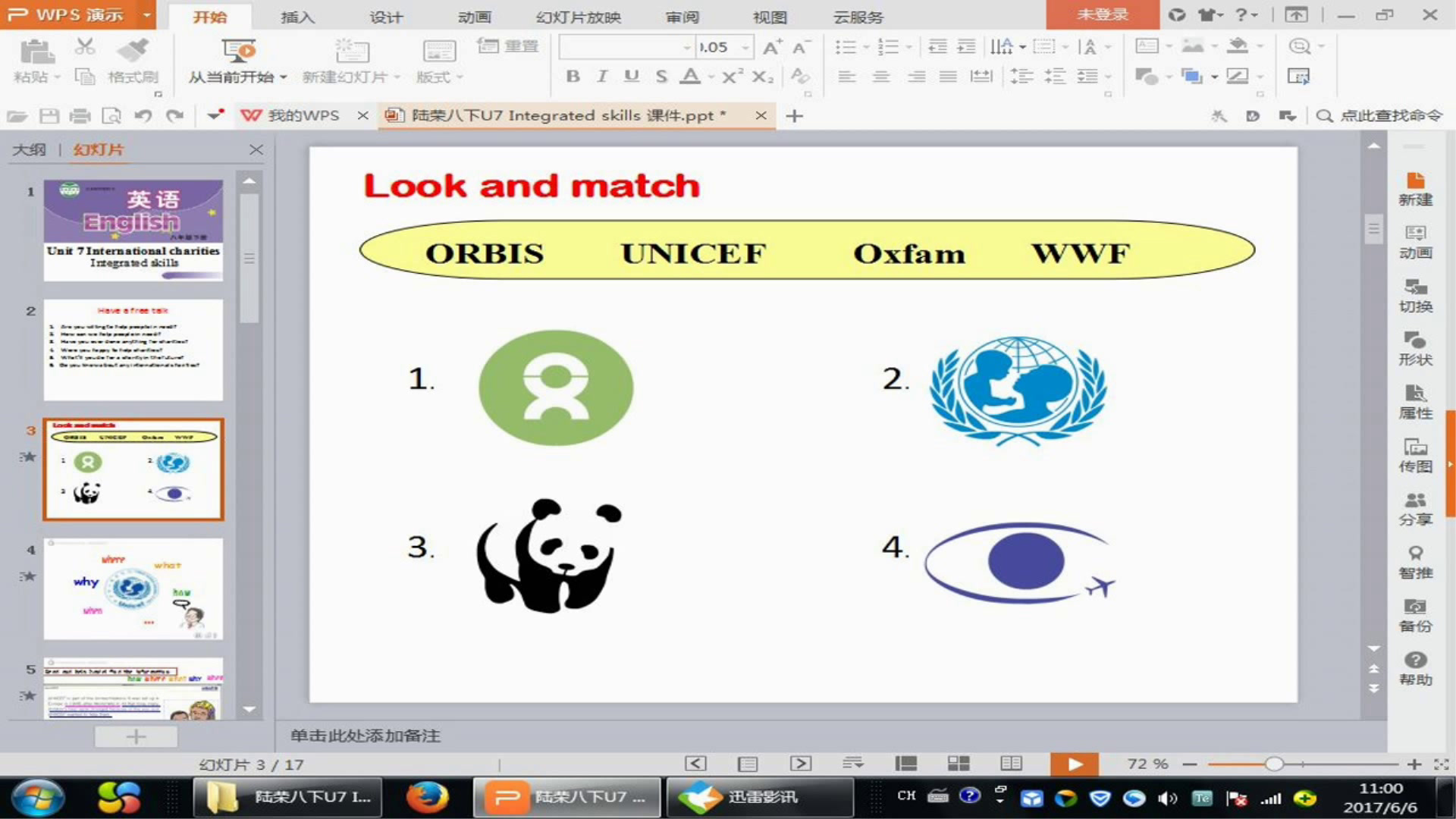Image resolution: width=1456 pixels, height=819 pixels.
Task: Click the 点此查找命令 search box
Action: (1379, 115)
